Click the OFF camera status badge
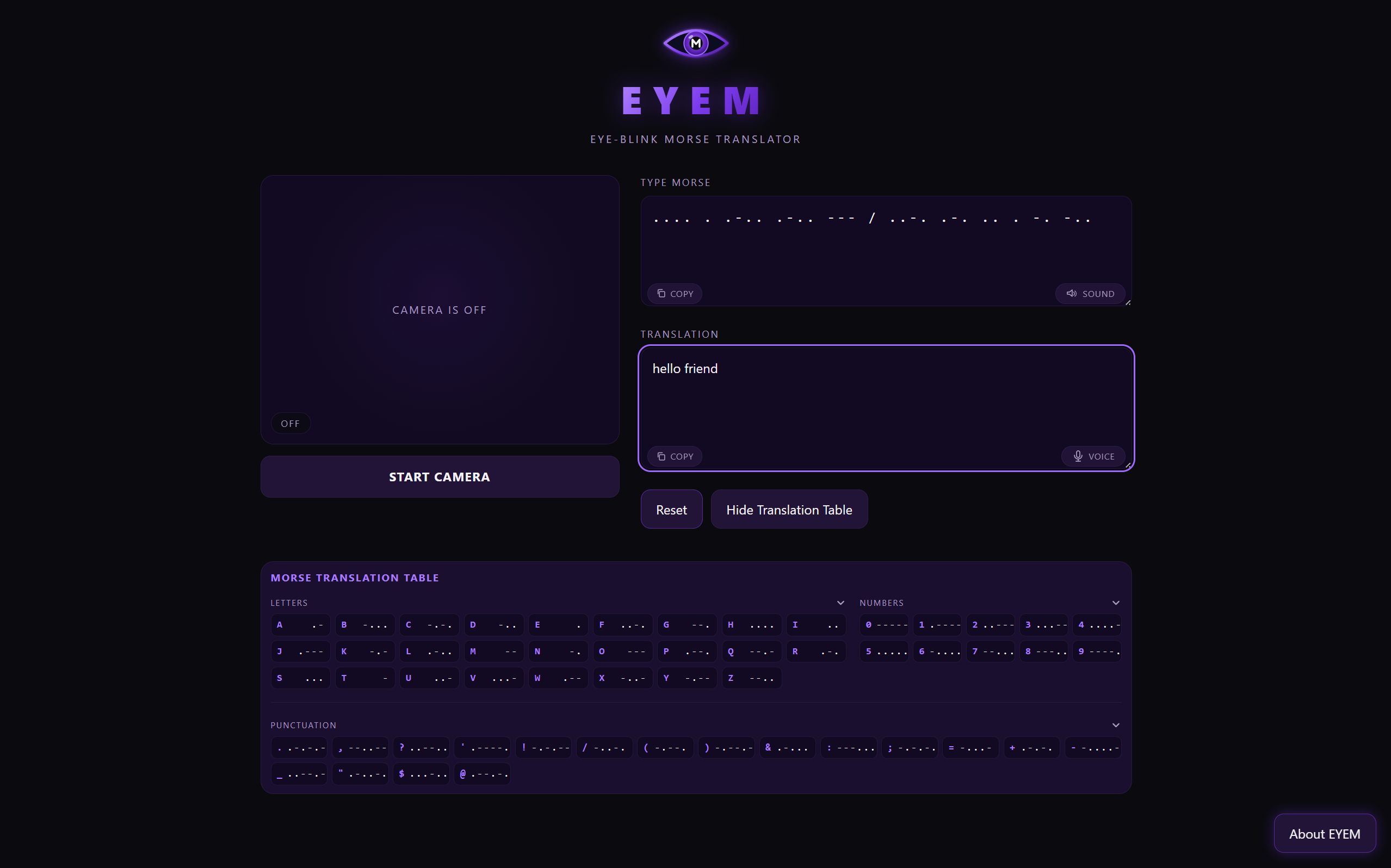Image resolution: width=1391 pixels, height=868 pixels. point(290,424)
